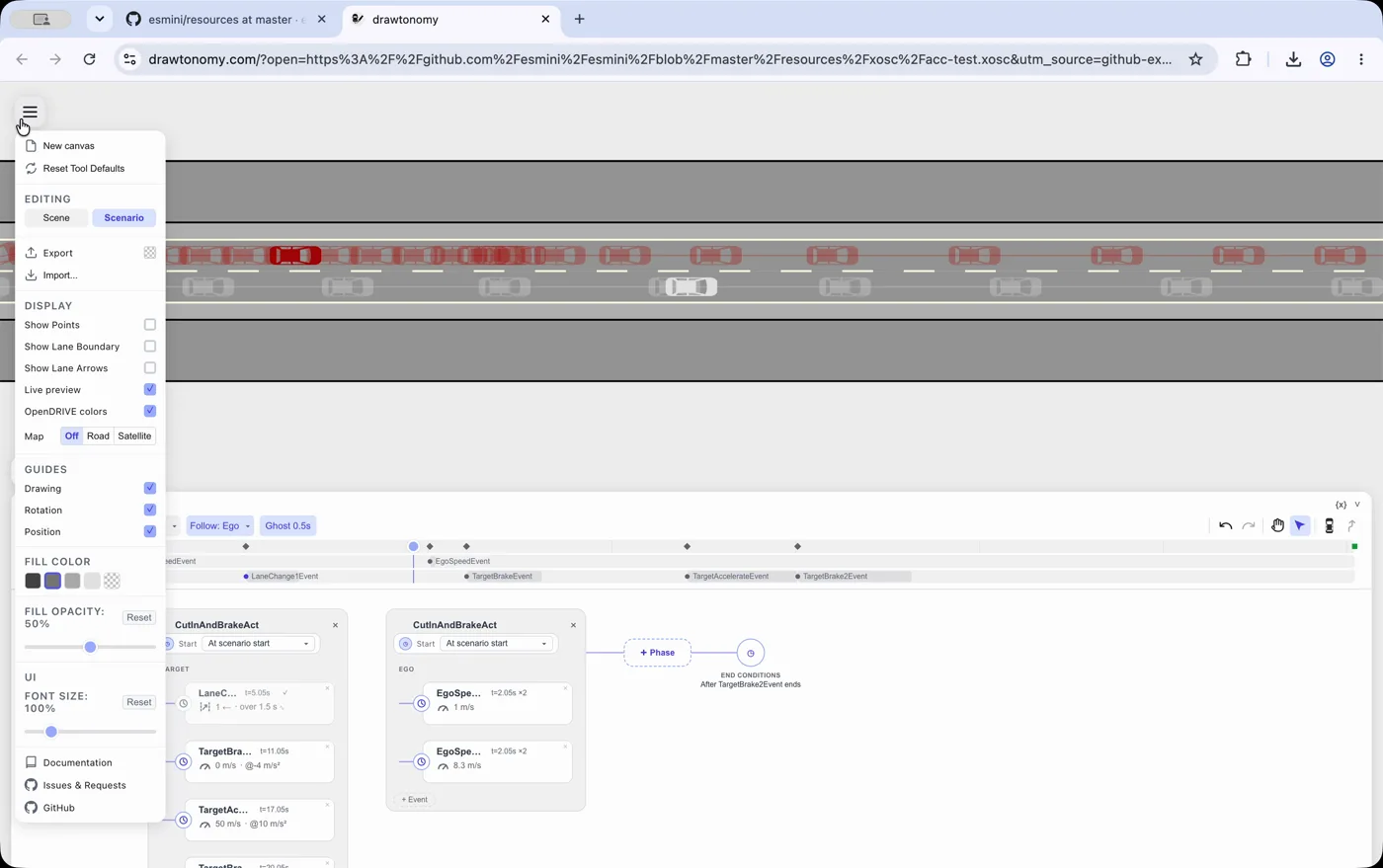Screen dimensions: 1383x868
Task: Switch editing mode to Scenario
Action: click(124, 218)
